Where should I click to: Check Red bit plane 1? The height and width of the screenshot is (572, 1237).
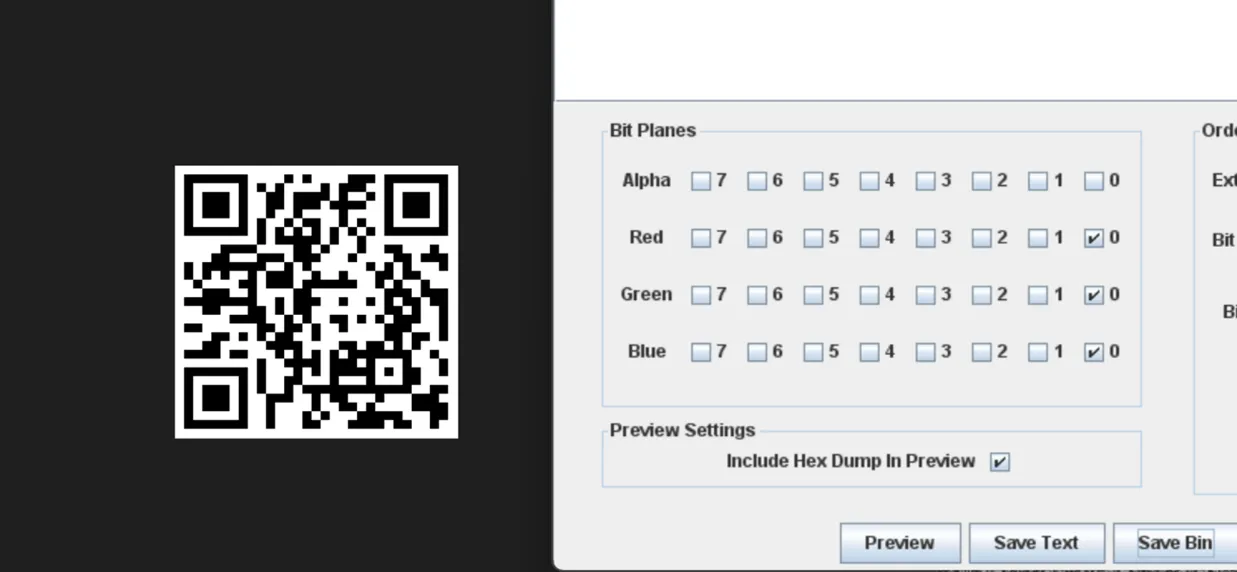tap(1038, 238)
